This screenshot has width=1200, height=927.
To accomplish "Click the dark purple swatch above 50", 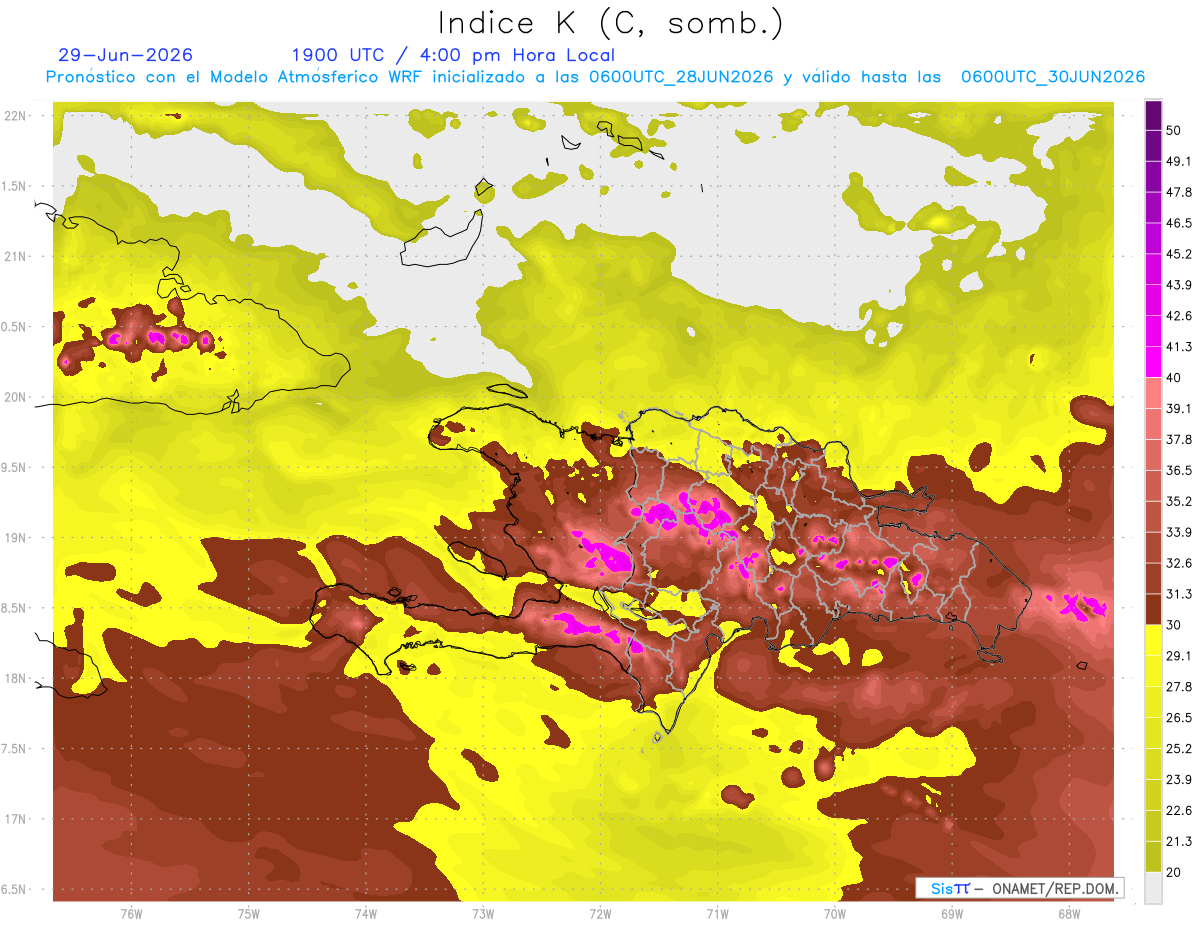I will pos(1153,116).
